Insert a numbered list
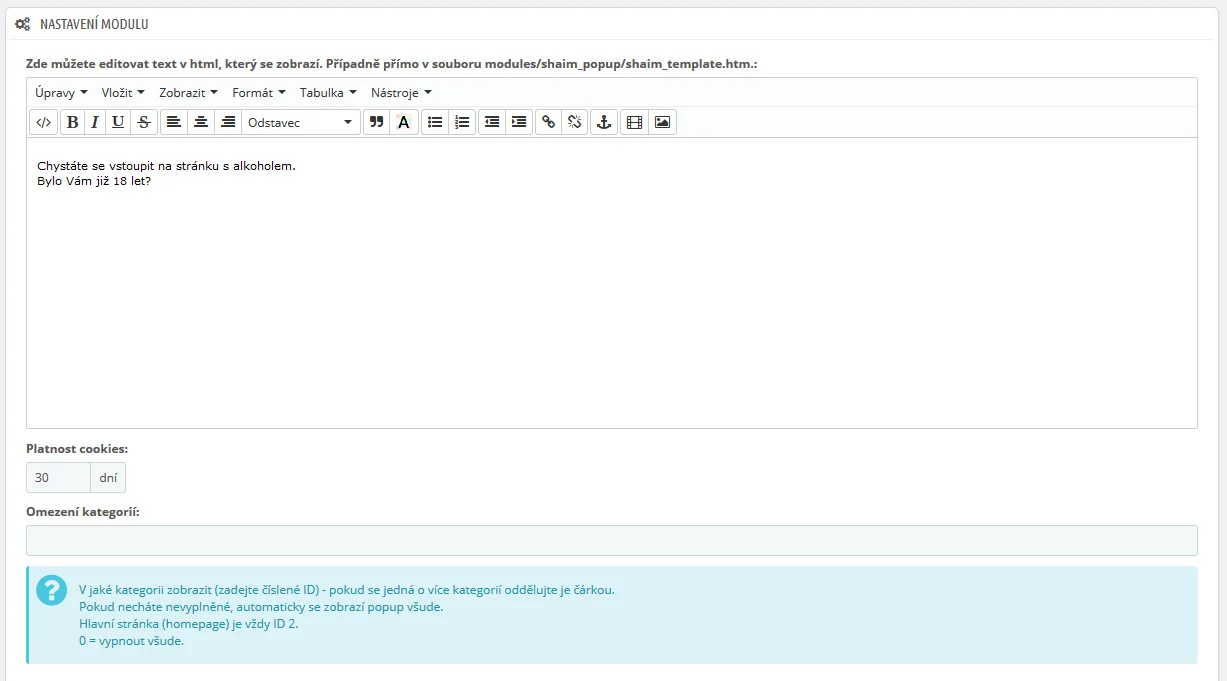Viewport: 1227px width, 681px height. [x=461, y=122]
